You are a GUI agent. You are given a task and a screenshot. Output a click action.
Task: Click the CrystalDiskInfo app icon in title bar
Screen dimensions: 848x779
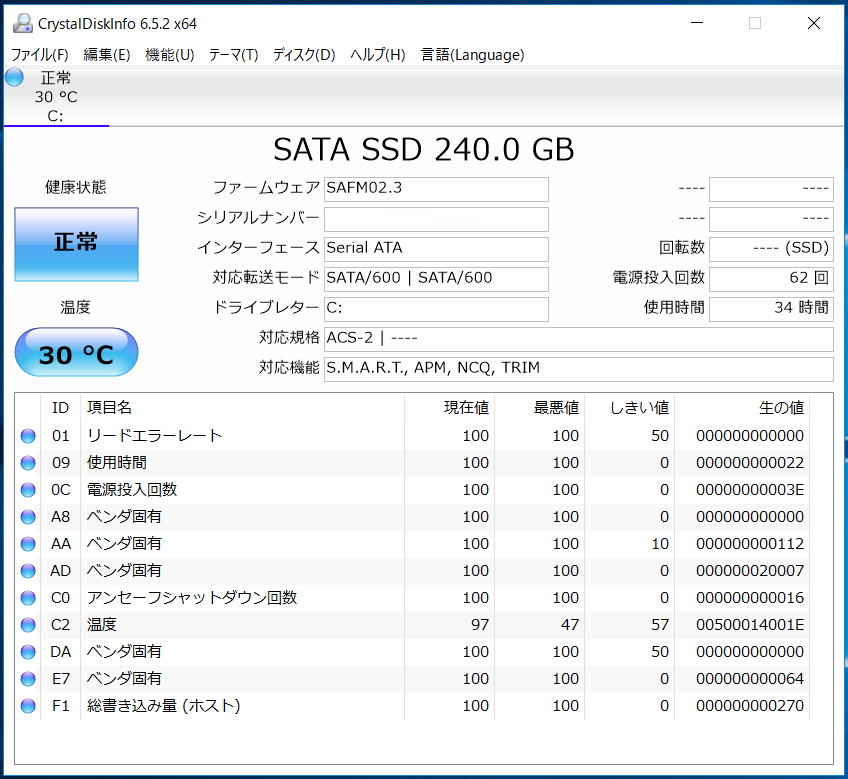click(22, 23)
